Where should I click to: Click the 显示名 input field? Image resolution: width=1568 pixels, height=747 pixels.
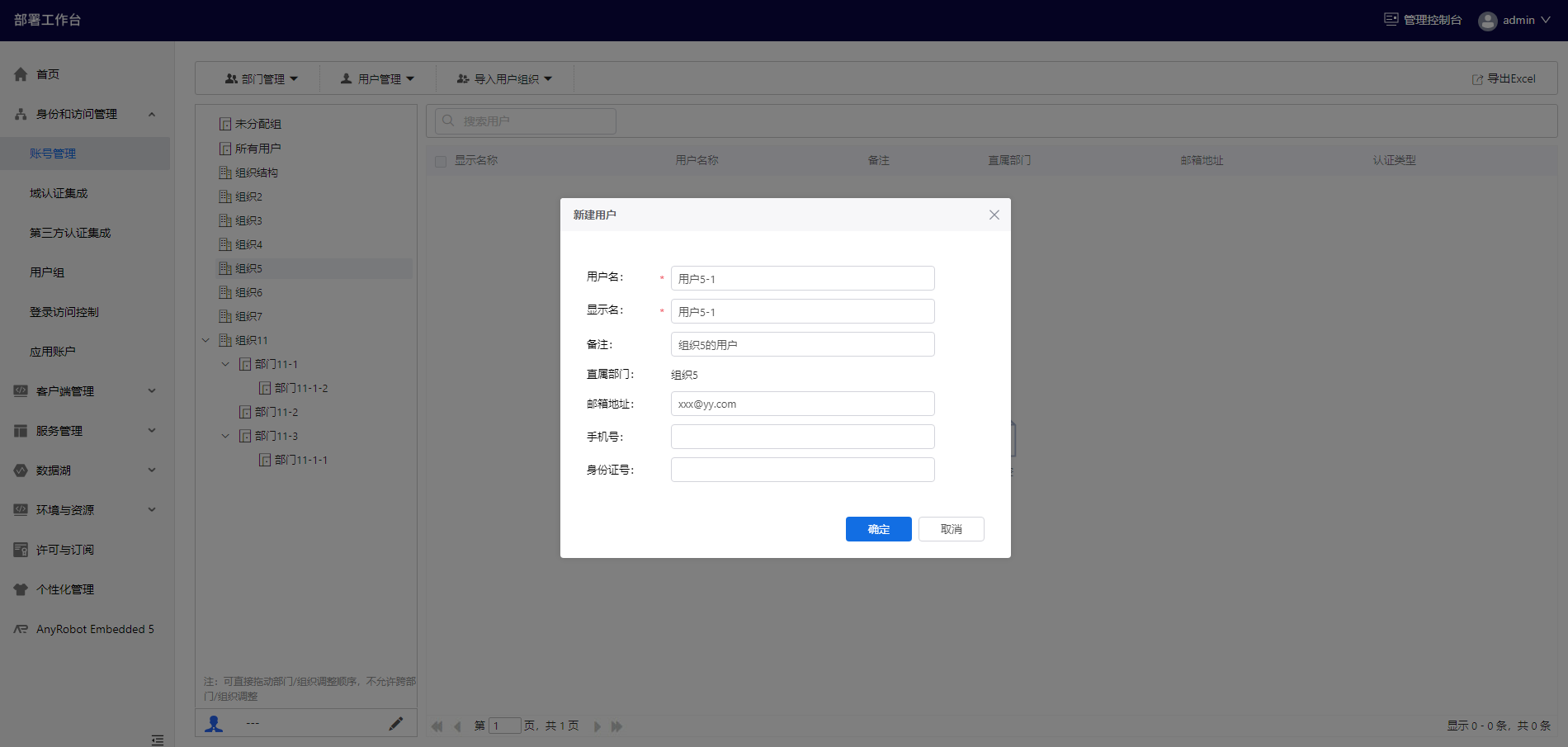[x=803, y=311]
